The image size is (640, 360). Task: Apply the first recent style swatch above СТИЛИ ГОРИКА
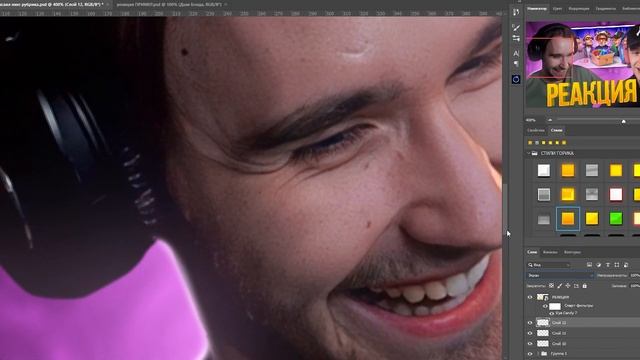pyautogui.click(x=530, y=142)
